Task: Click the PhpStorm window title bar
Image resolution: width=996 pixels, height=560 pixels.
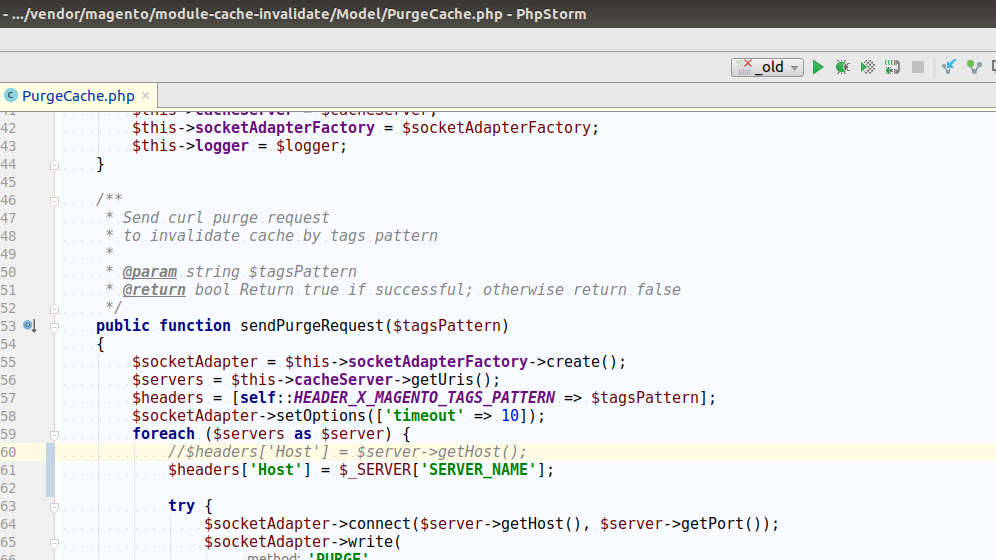Action: pyautogui.click(x=498, y=13)
